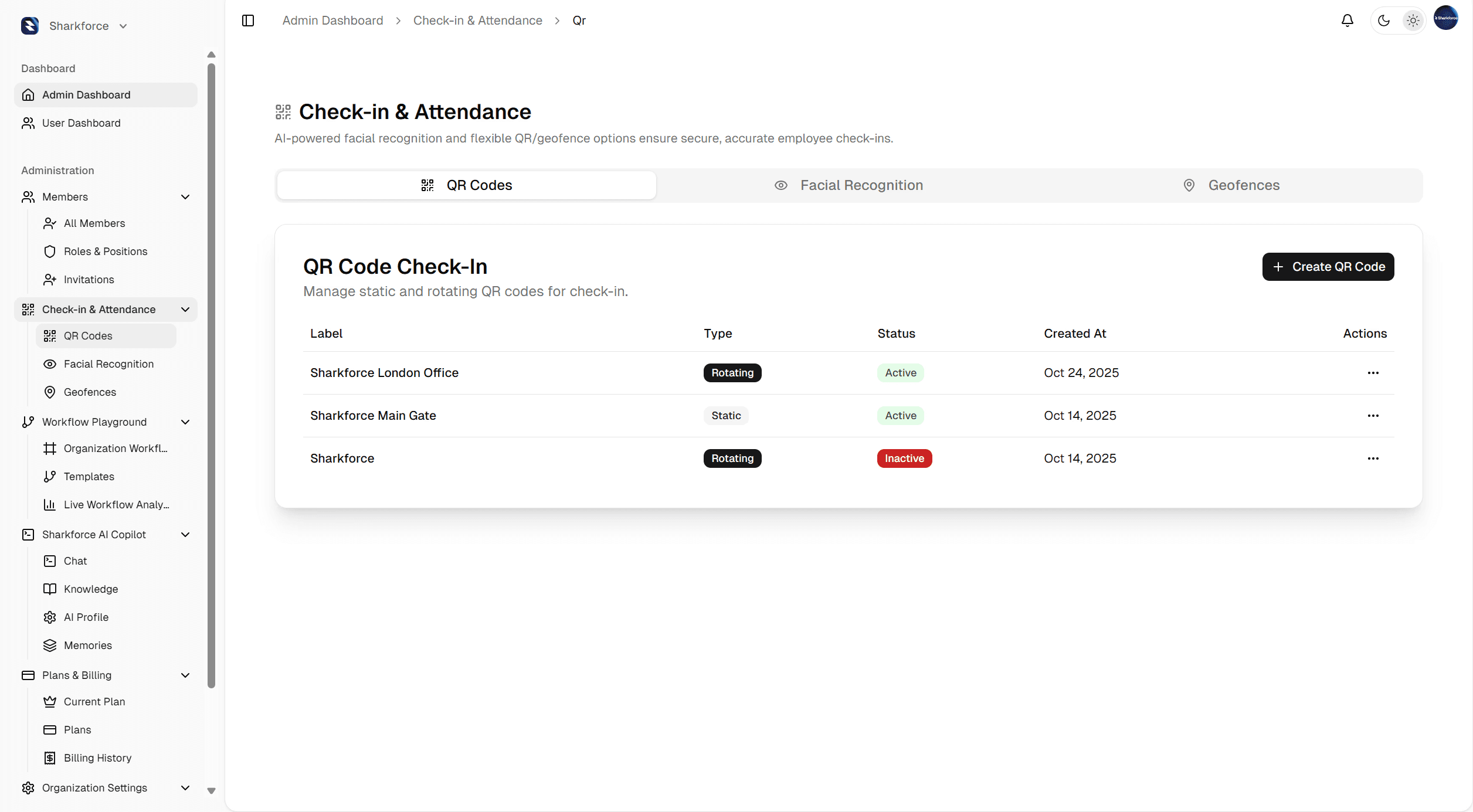Open the Chat icon under Sharkforce AI Copilot
This screenshot has height=812, width=1473.
[50, 560]
